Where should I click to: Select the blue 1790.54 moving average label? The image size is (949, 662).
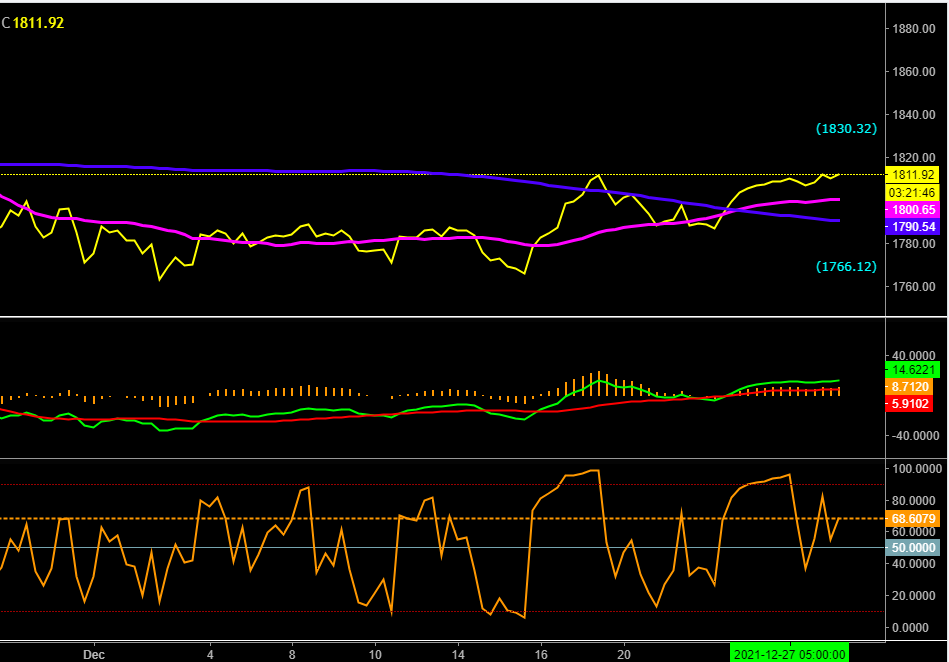pos(912,227)
